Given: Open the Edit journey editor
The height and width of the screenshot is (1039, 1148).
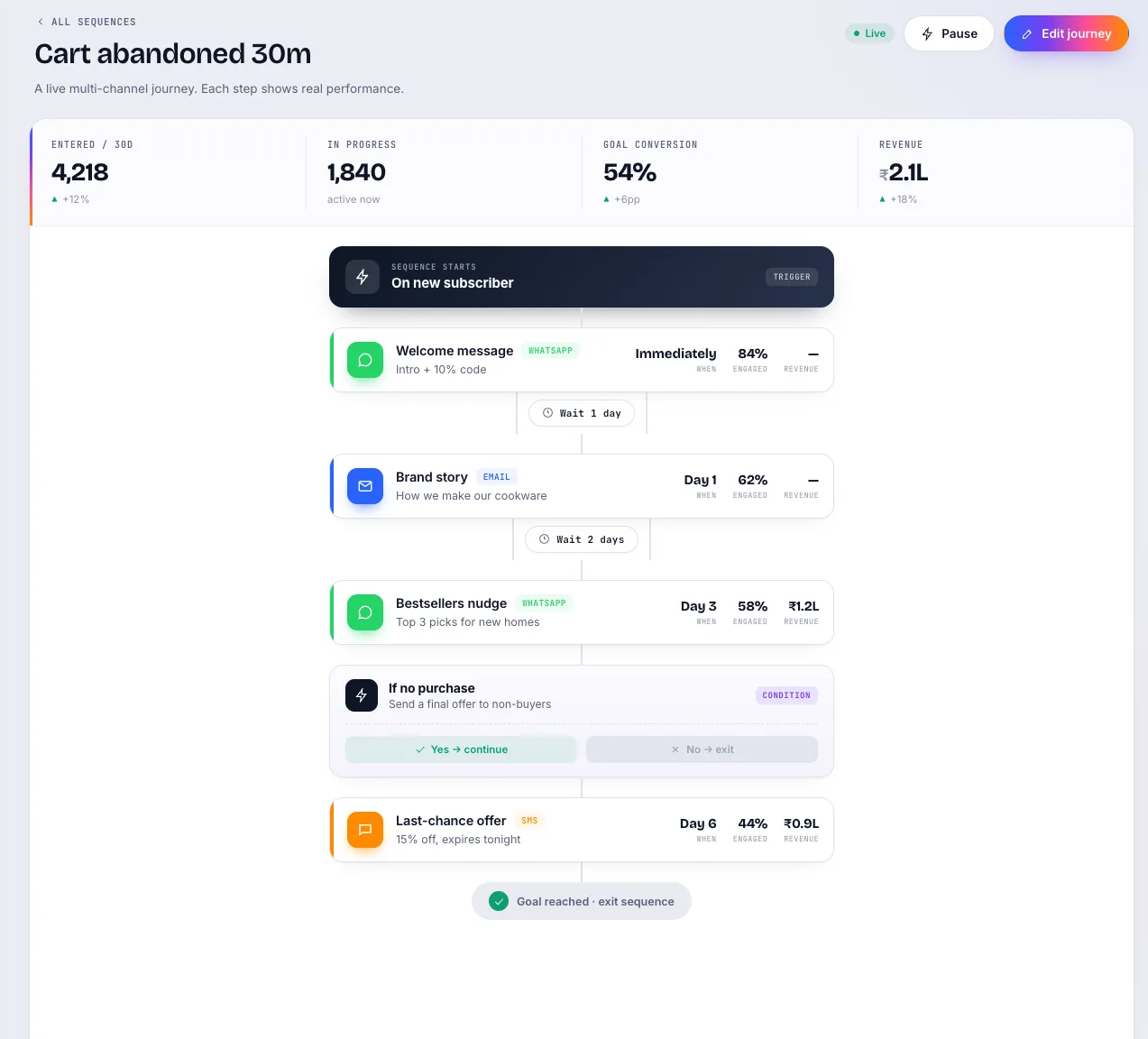Looking at the screenshot, I should 1066,33.
